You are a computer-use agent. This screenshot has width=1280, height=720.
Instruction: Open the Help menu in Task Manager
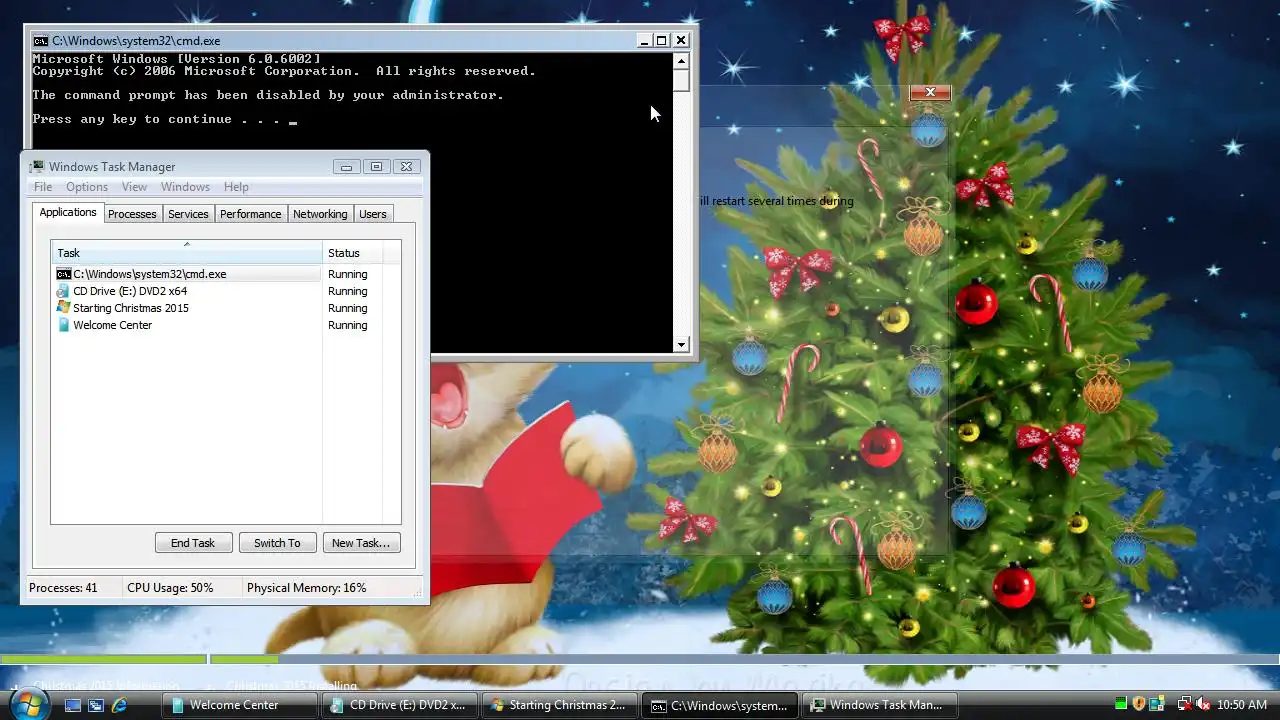236,187
